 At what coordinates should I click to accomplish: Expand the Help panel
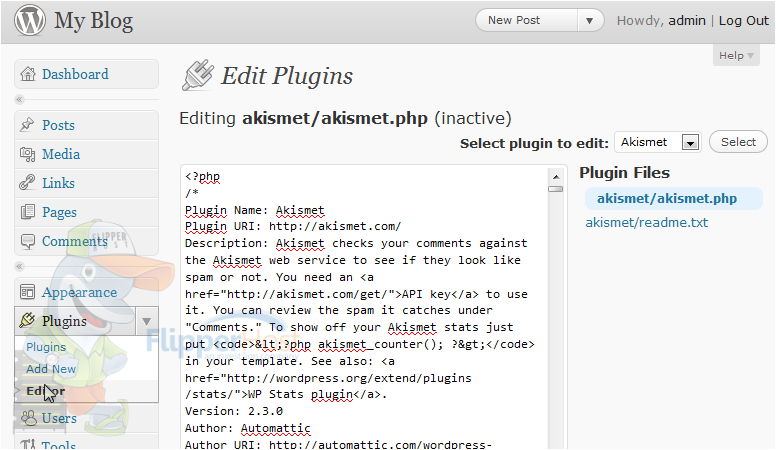736,55
